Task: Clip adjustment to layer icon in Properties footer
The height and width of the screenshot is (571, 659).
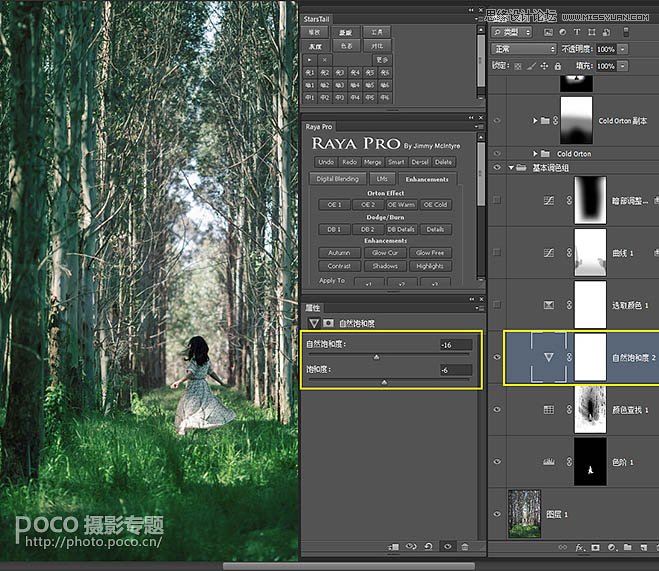Action: [x=394, y=547]
